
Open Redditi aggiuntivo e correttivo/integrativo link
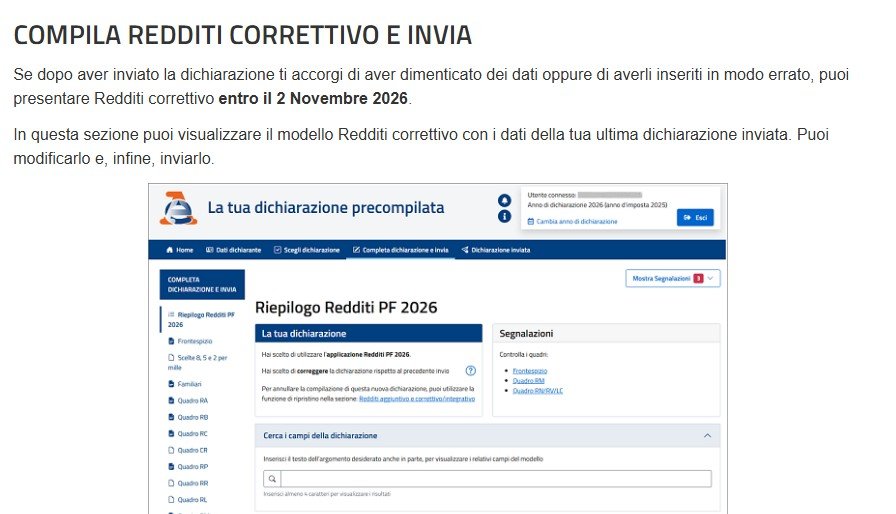coord(417,399)
